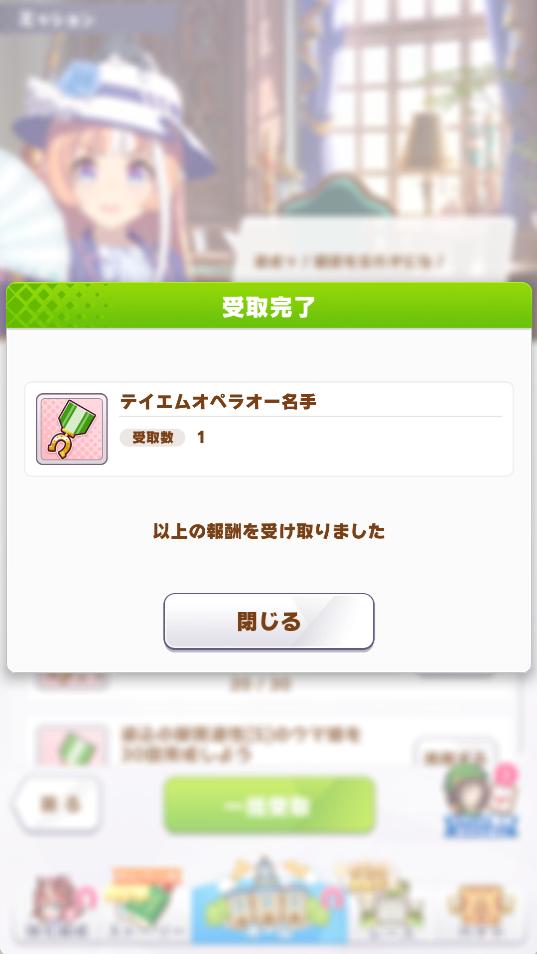Image resolution: width=537 pixels, height=954 pixels.
Task: Tap the blurred medal icon in mission list
Action: point(72,743)
